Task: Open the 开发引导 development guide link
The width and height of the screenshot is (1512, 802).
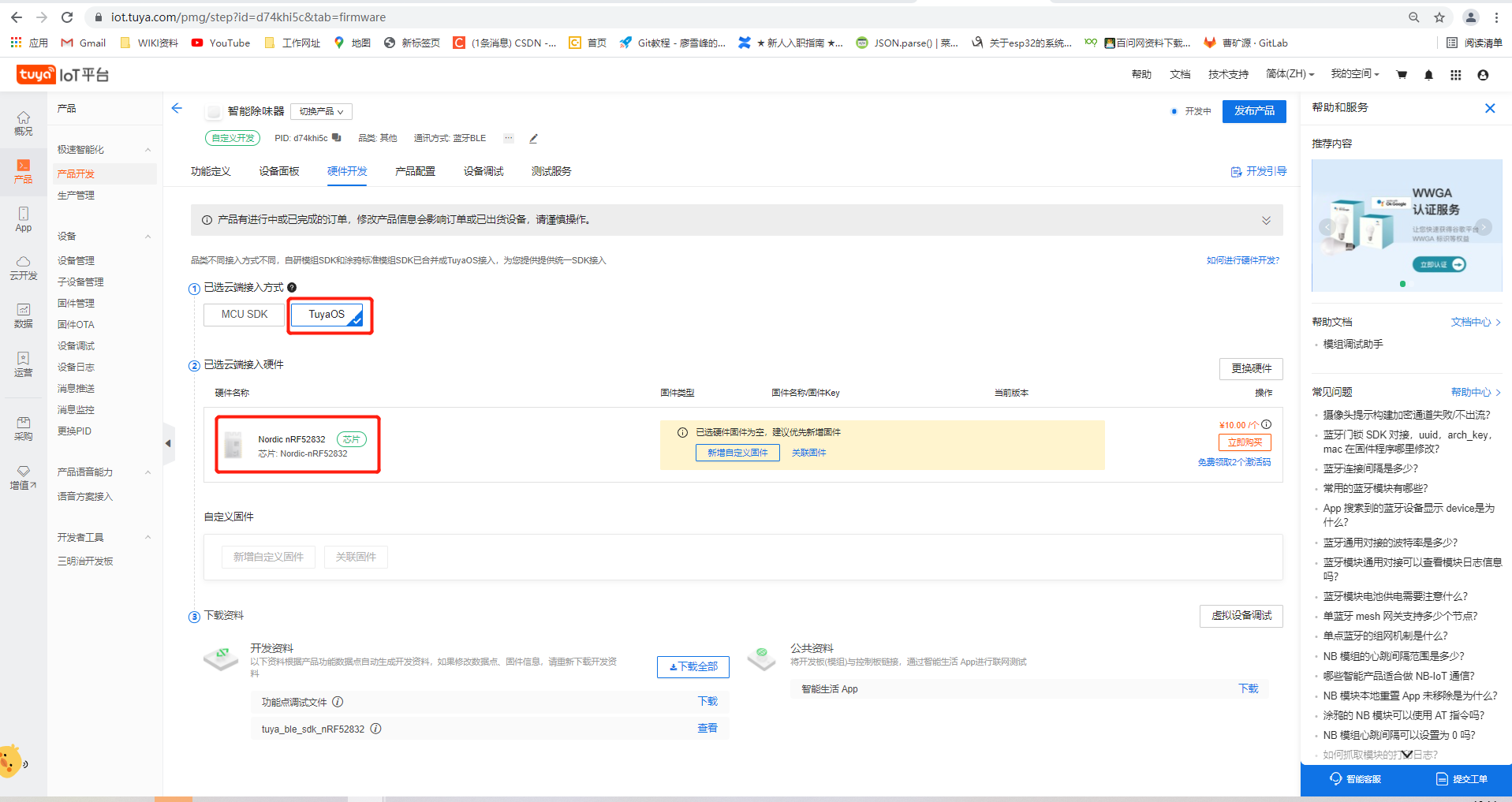Action: coord(1259,171)
